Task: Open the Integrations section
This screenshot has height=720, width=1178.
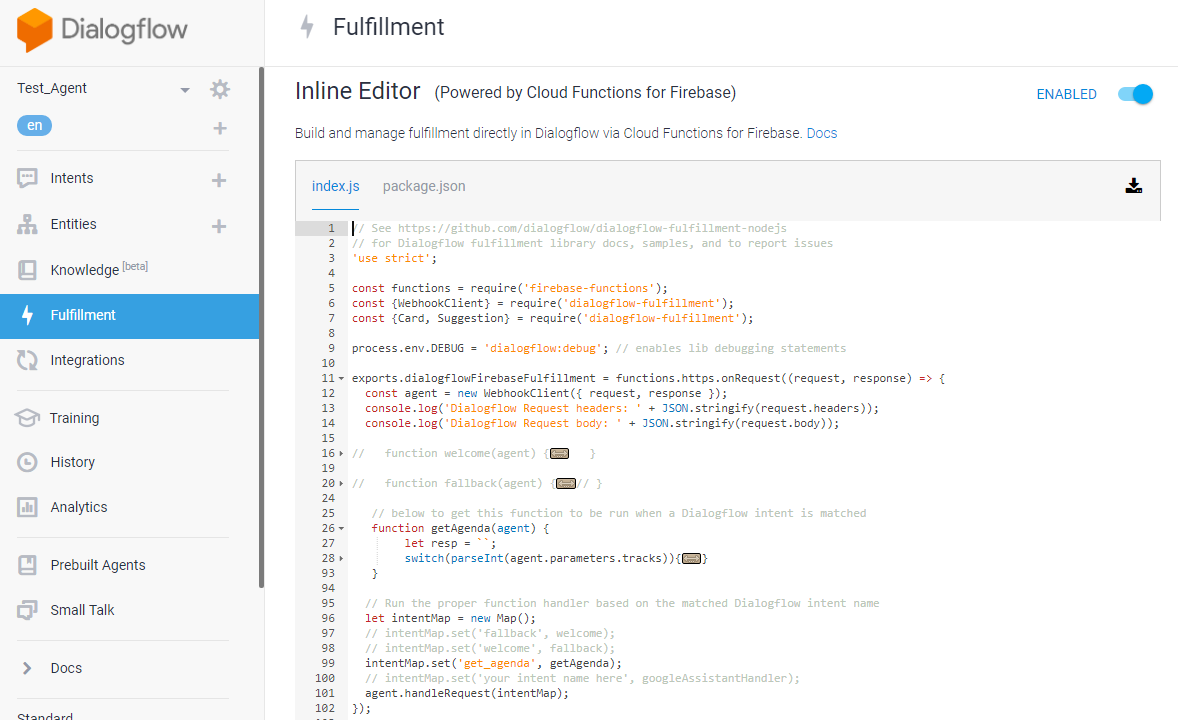Action: 87,360
